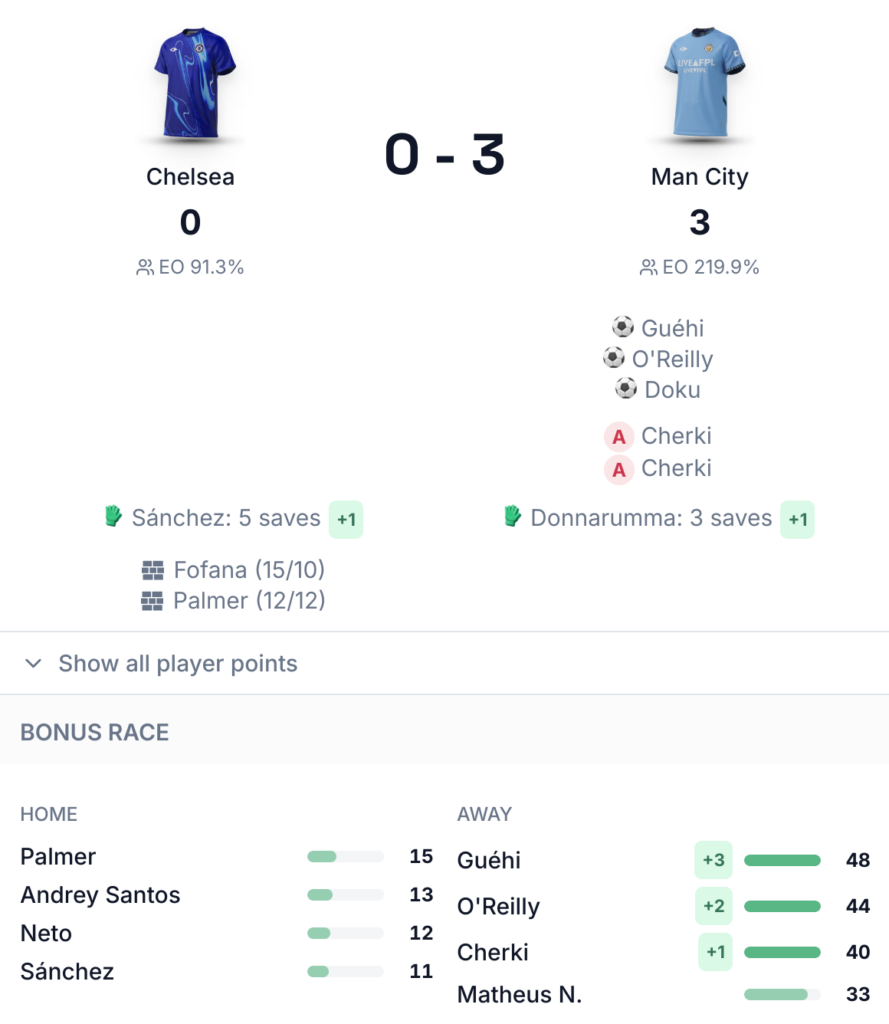The height and width of the screenshot is (1024, 889).
Task: Click the football icon beside Guéhi
Action: [623, 327]
